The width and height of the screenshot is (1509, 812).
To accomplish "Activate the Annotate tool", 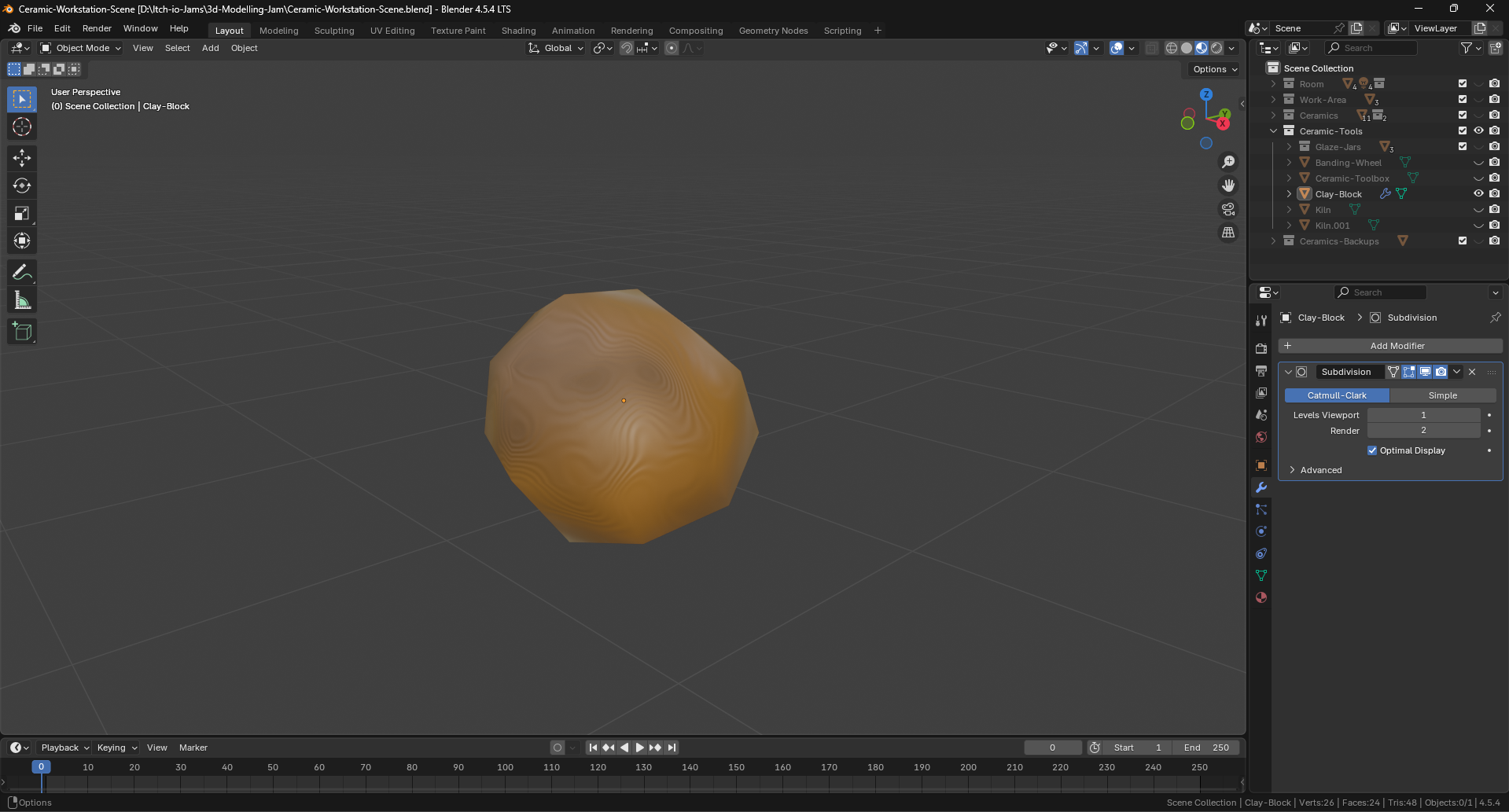I will click(x=22, y=273).
